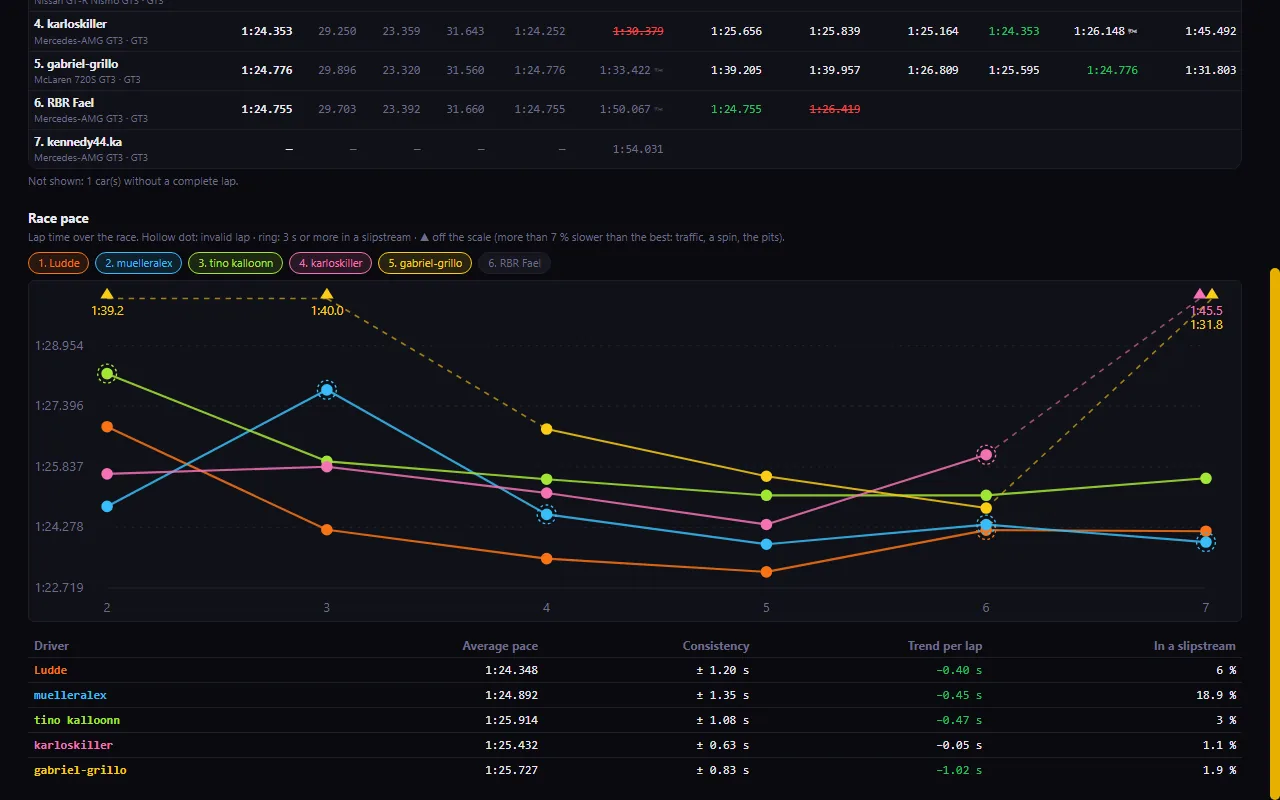Click the blue ringed dot at lap 3
Viewport: 1280px width, 800px height.
click(x=327, y=390)
